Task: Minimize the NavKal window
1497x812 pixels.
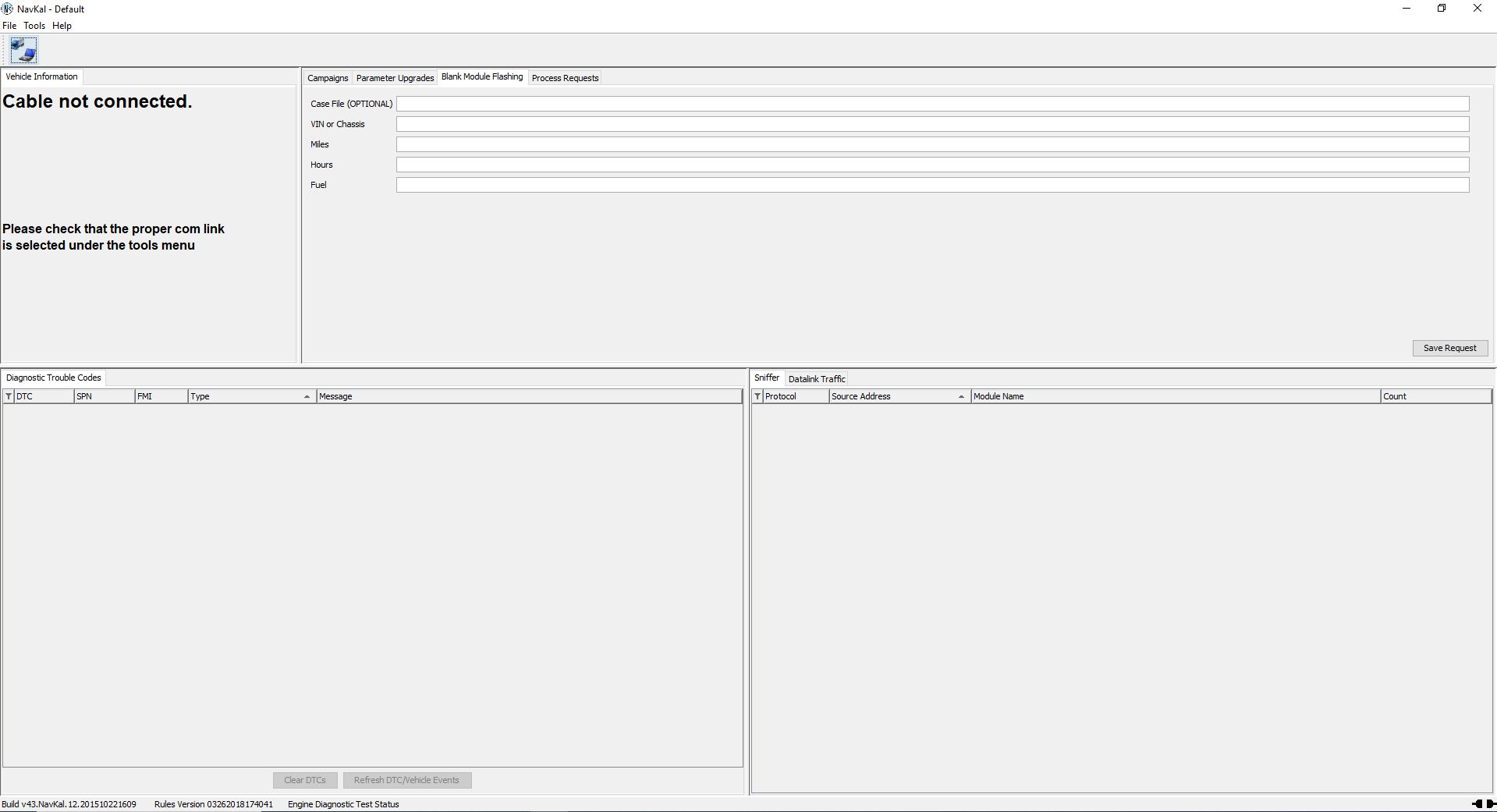Action: [1407, 9]
